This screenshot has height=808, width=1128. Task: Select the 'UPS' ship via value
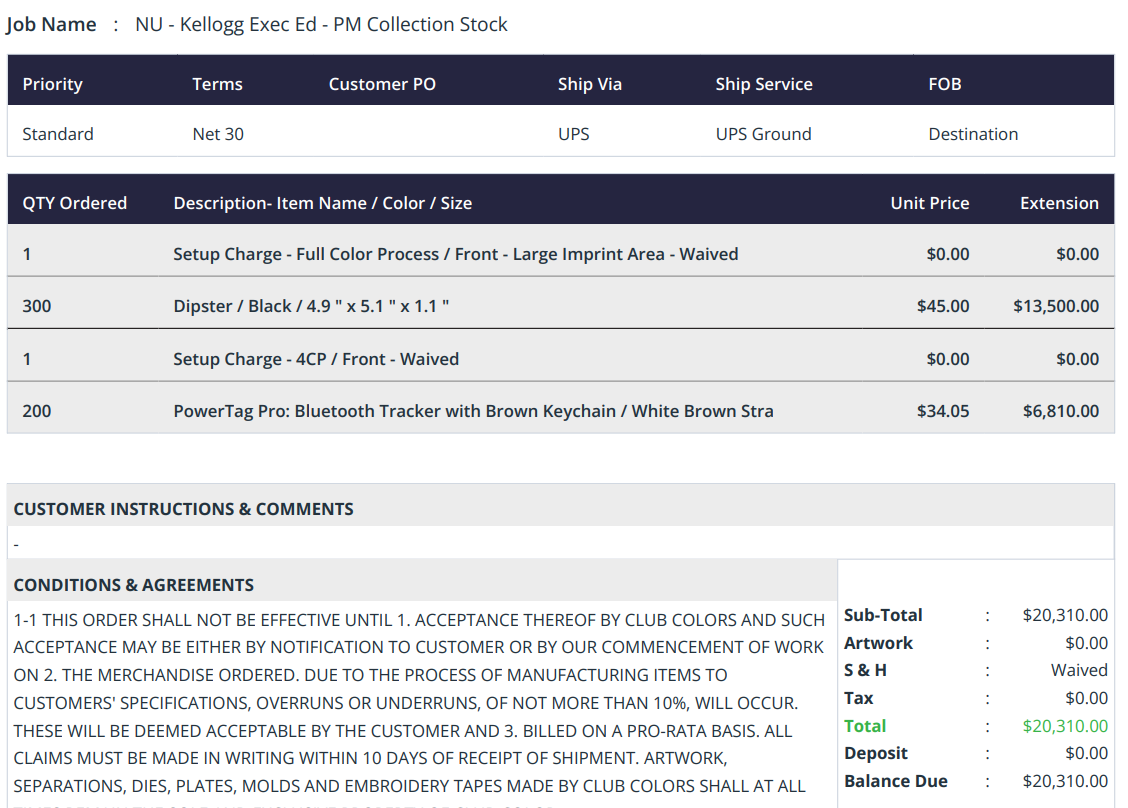click(573, 134)
